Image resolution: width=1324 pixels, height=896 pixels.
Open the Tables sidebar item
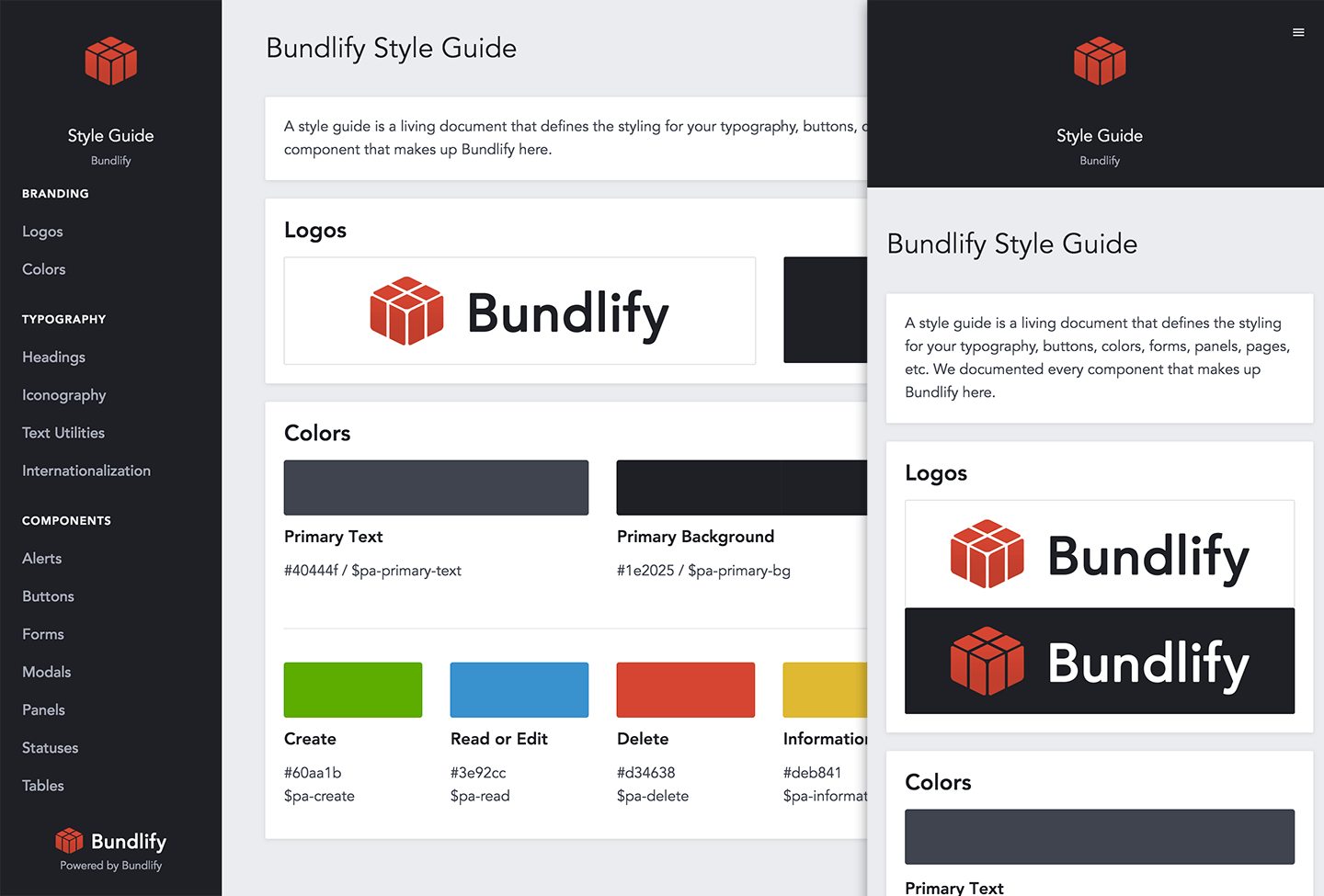click(43, 786)
